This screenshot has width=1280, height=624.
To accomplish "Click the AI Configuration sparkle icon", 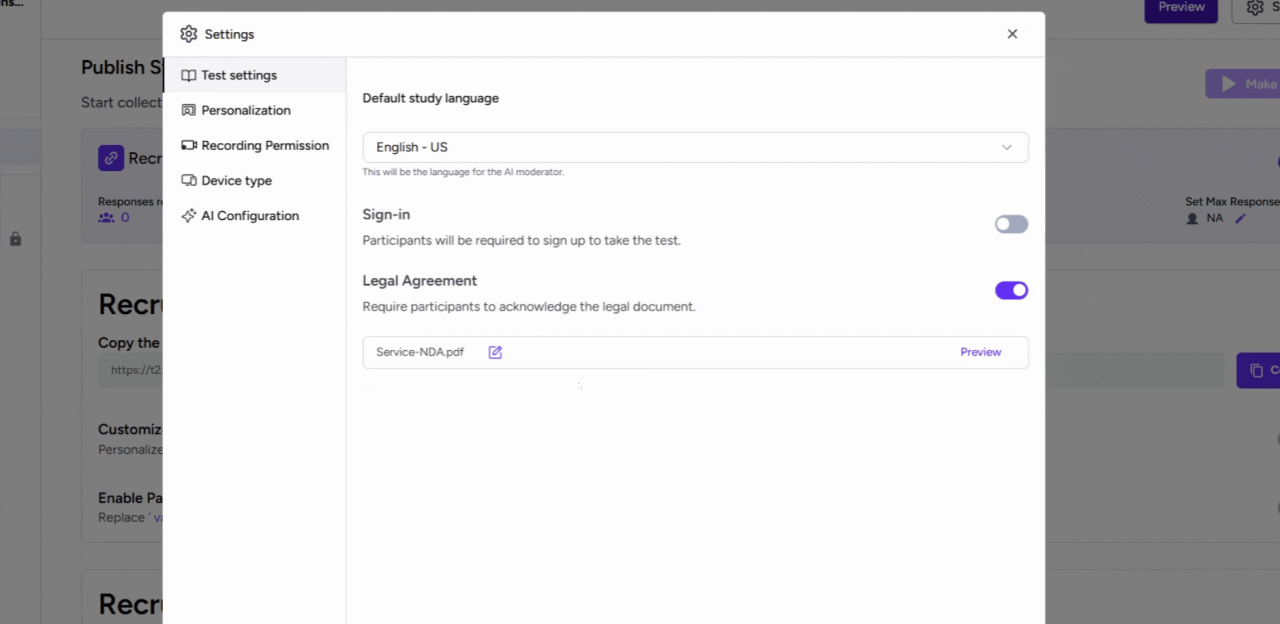I will click(189, 215).
